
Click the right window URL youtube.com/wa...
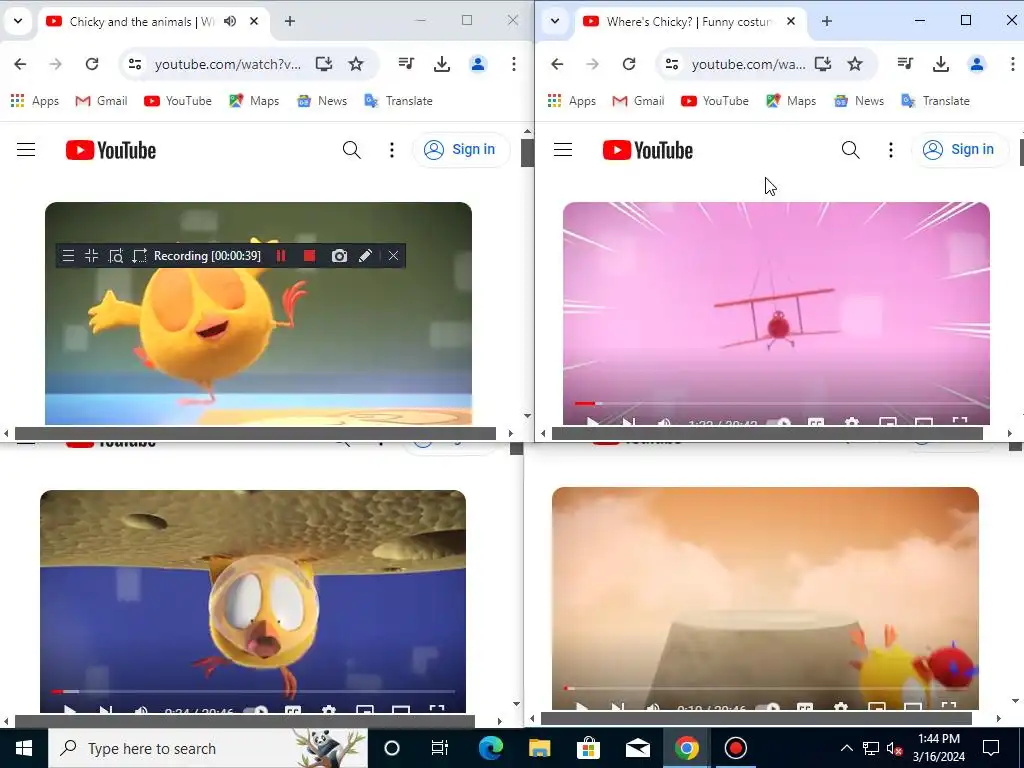[x=748, y=64]
